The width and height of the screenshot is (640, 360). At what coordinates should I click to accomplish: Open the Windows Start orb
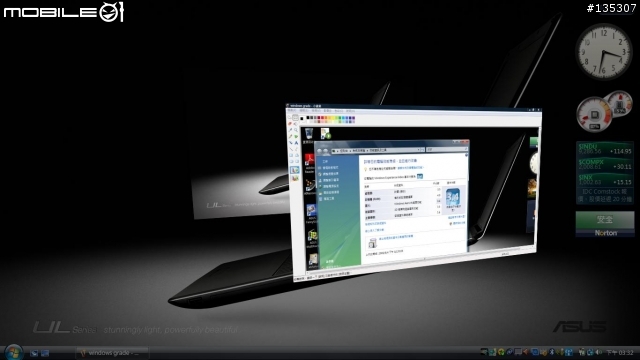tap(13, 352)
